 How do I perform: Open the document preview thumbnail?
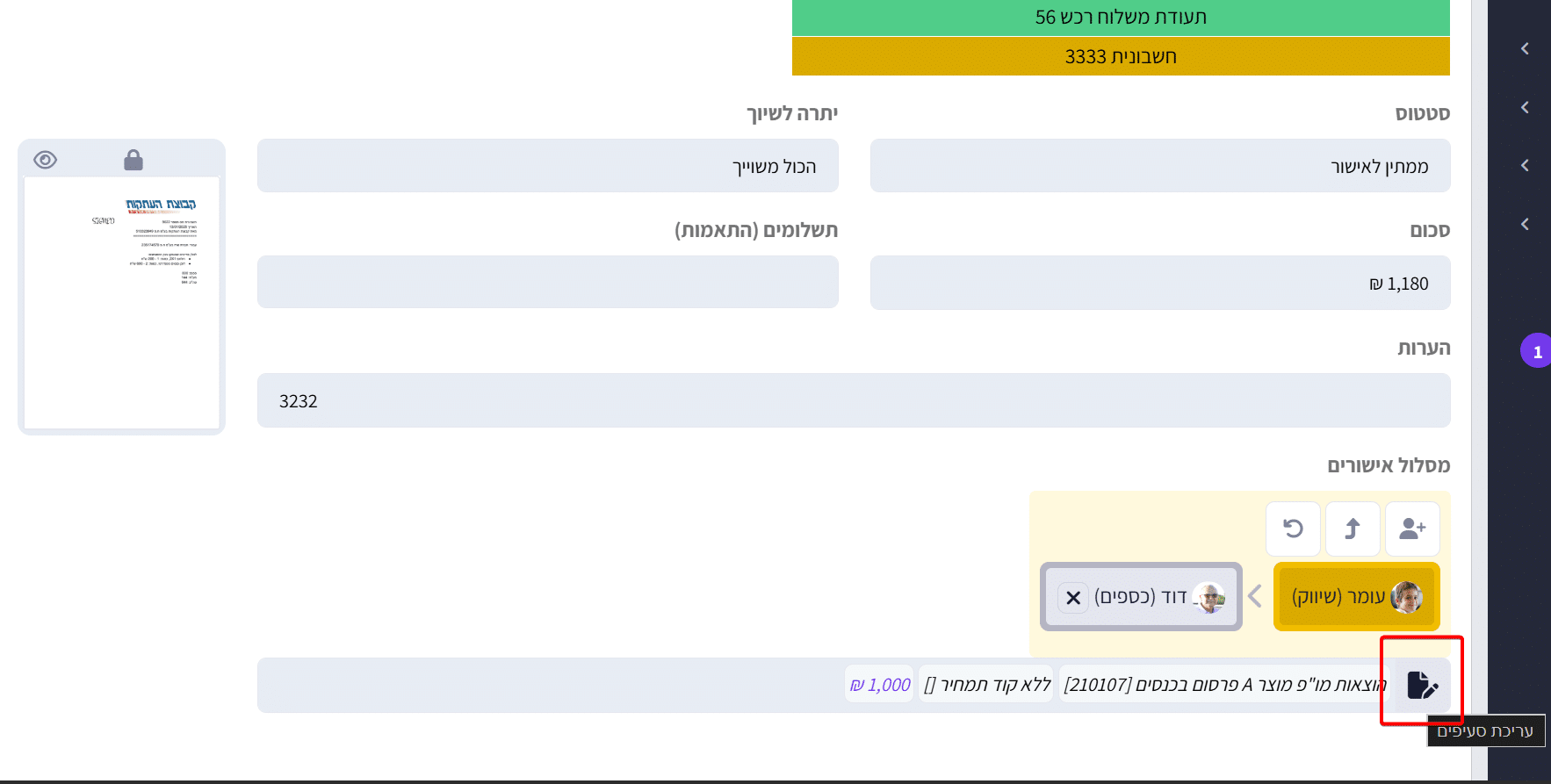tap(122, 302)
